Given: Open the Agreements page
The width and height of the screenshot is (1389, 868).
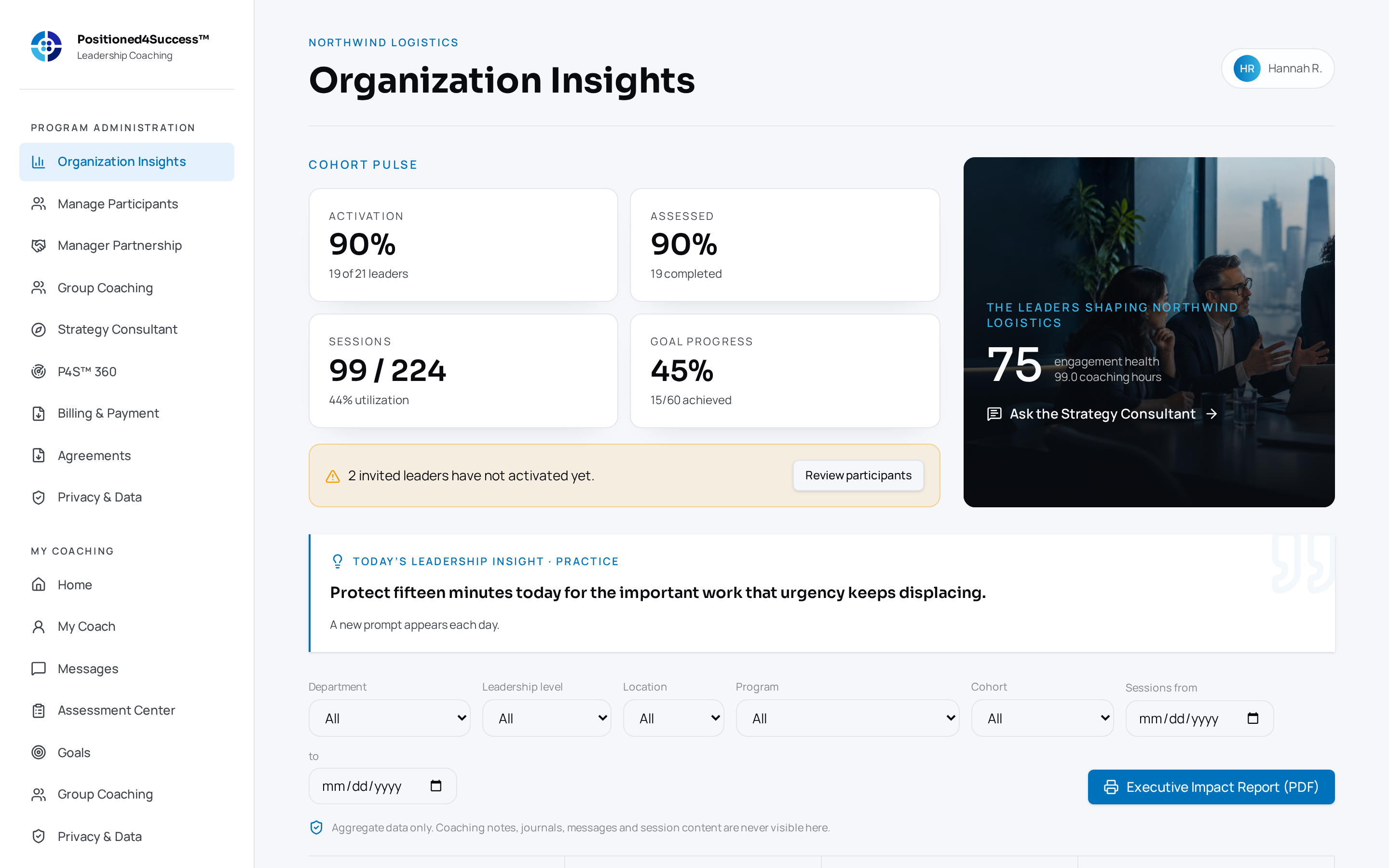Looking at the screenshot, I should pyautogui.click(x=126, y=455).
